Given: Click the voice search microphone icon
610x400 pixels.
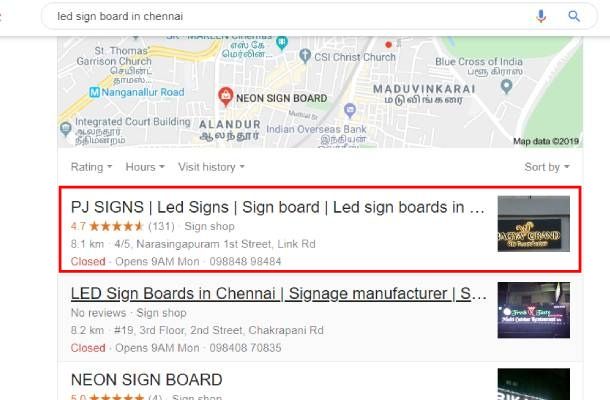Looking at the screenshot, I should [541, 16].
